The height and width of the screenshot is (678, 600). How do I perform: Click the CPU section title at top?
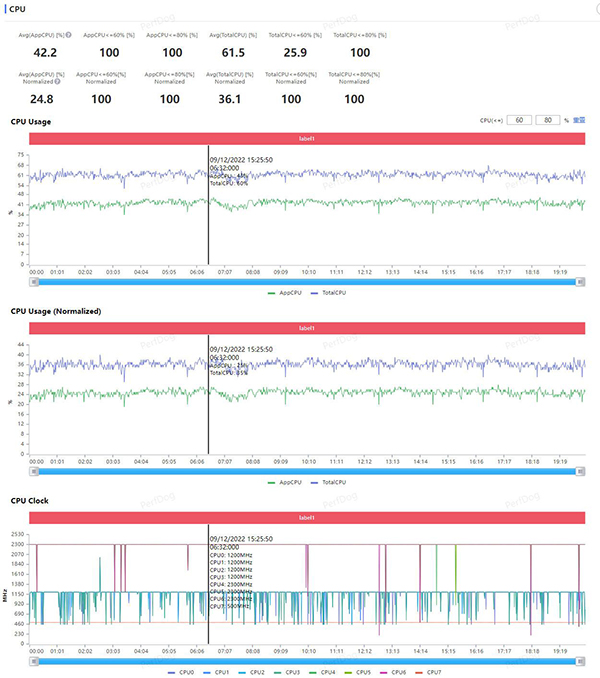pyautogui.click(x=17, y=8)
